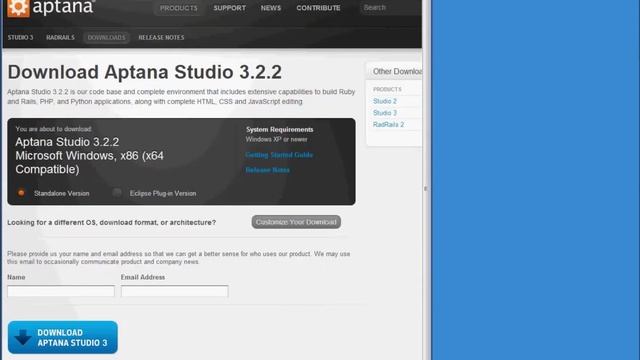640x360 pixels.
Task: Open the Studio 2 sidebar link
Action: (384, 101)
